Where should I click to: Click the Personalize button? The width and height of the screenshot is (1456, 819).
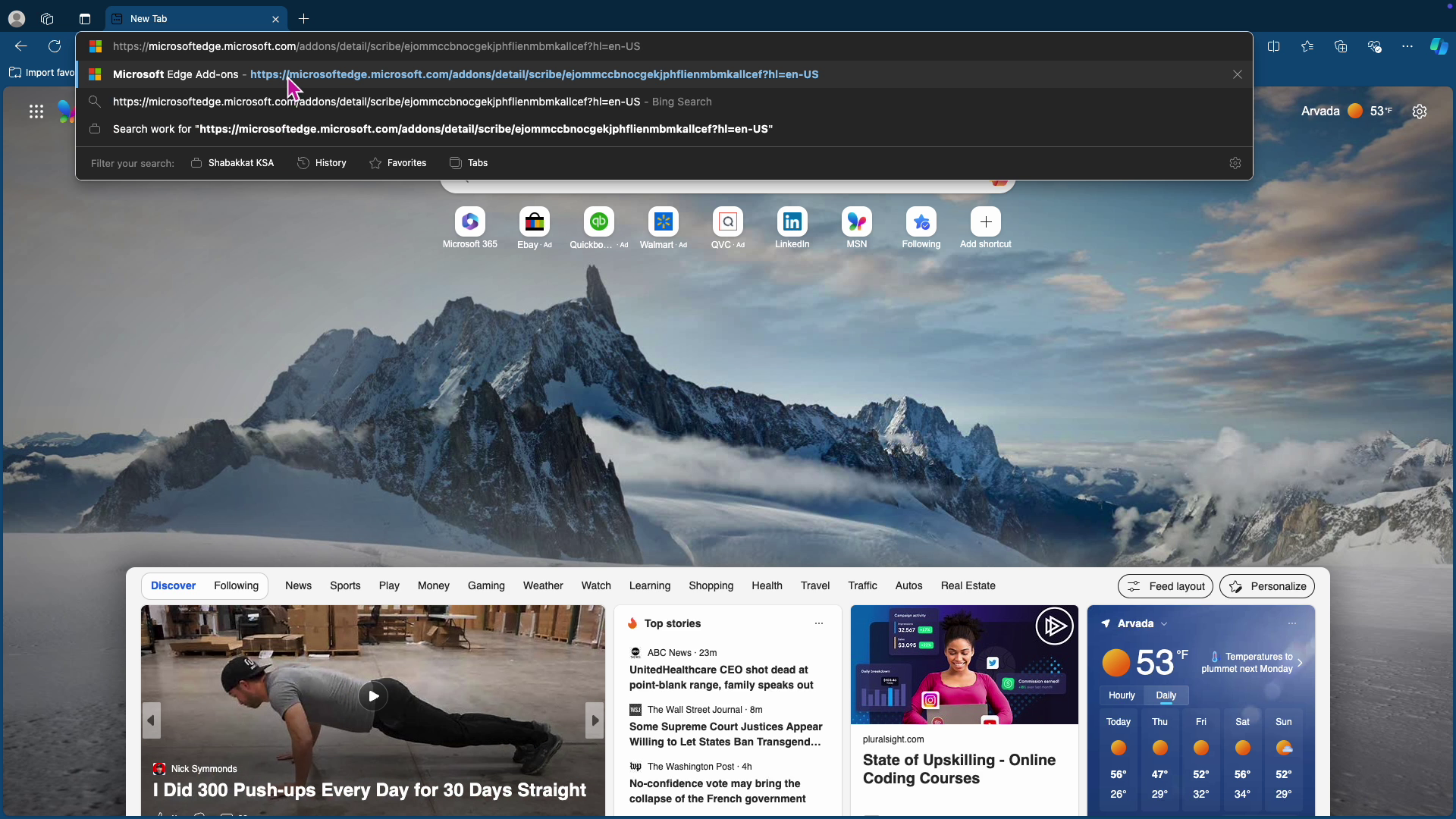pyautogui.click(x=1267, y=585)
